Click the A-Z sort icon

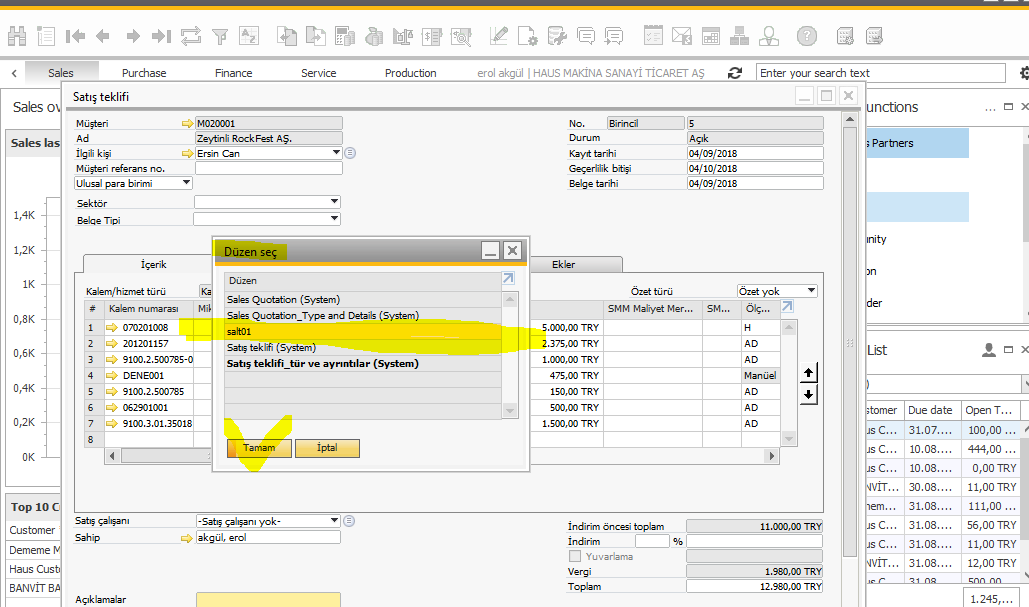(x=250, y=37)
